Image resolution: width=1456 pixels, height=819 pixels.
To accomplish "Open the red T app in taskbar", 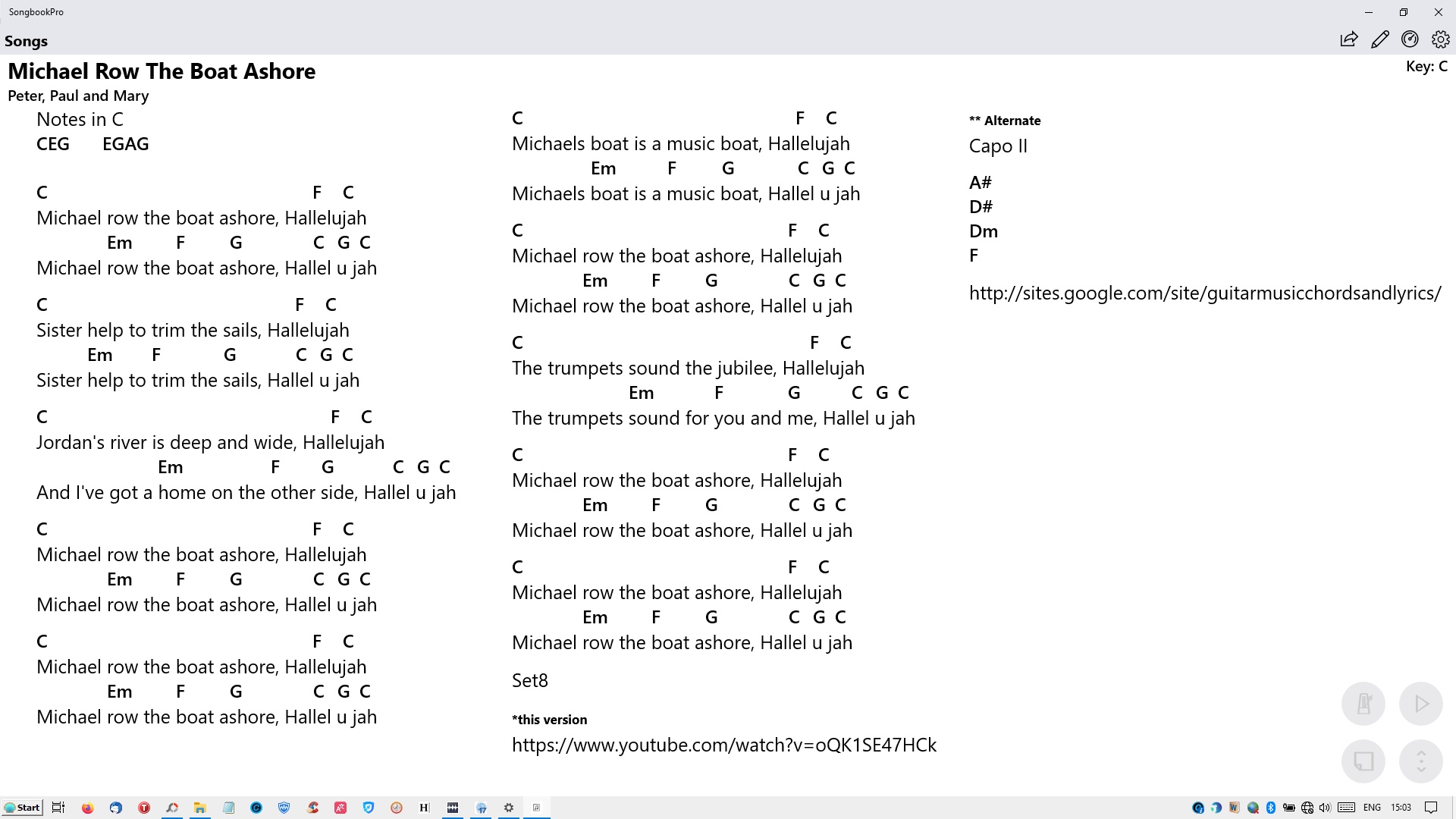I will (144, 808).
